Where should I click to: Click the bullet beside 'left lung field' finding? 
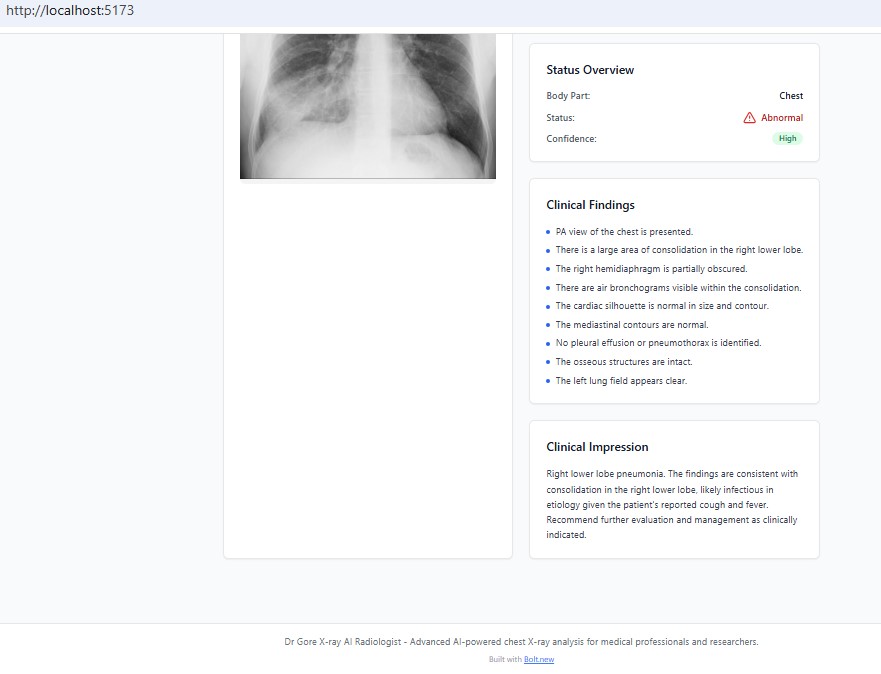point(549,381)
